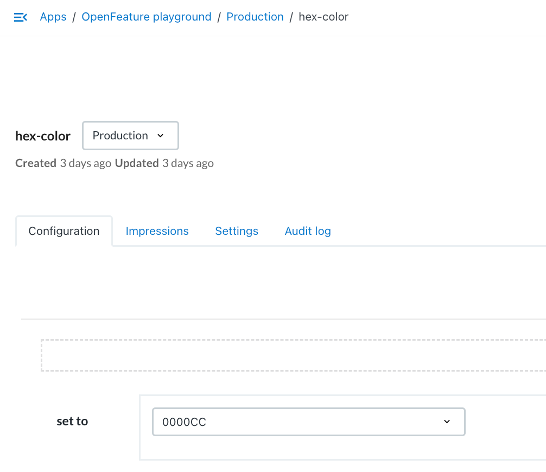
Task: Click the 0000CC selected value text
Action: (x=184, y=422)
